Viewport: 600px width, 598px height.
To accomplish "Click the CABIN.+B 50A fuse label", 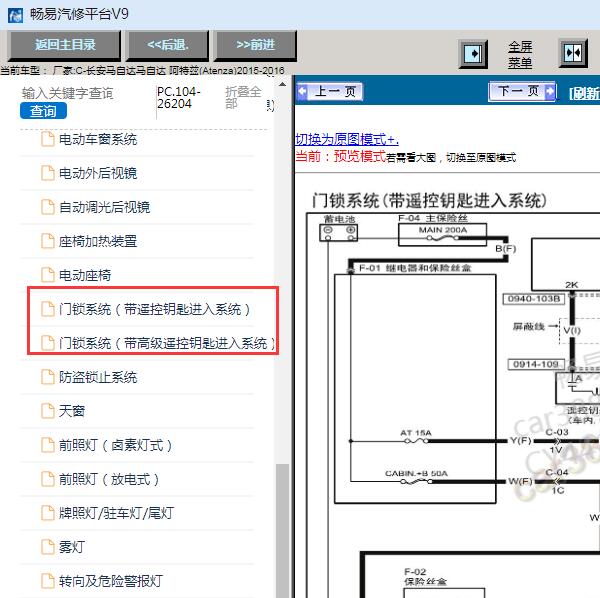I will pos(416,474).
